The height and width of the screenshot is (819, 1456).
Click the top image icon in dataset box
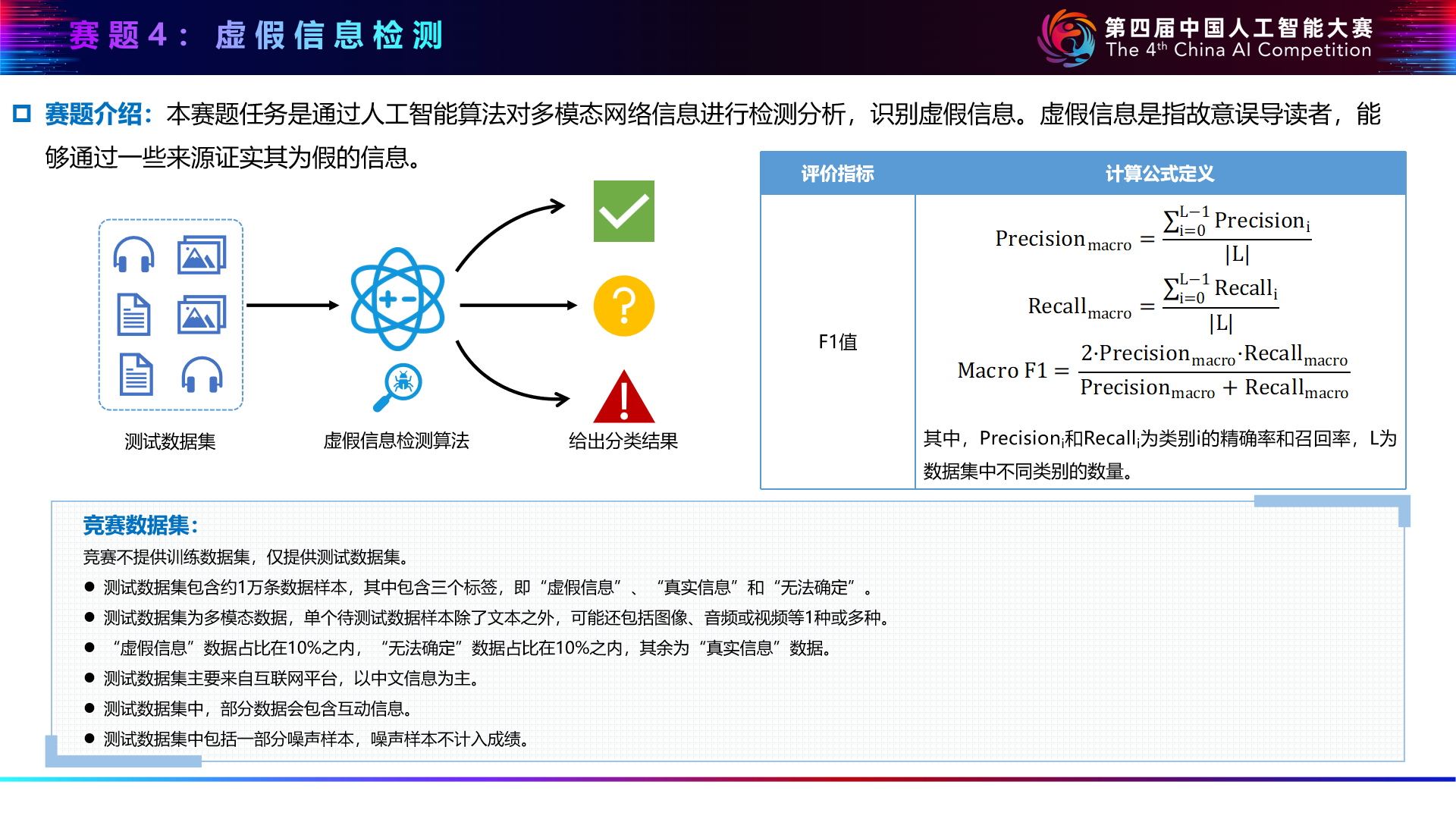(x=202, y=255)
